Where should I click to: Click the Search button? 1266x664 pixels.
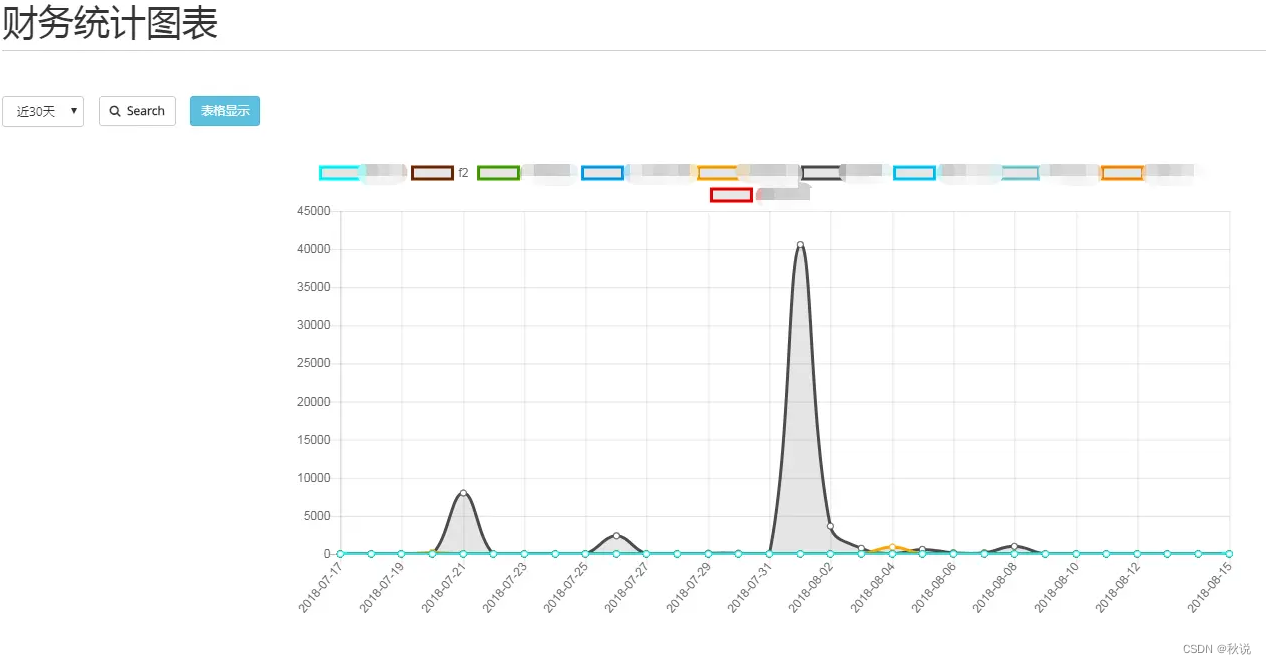tap(137, 111)
